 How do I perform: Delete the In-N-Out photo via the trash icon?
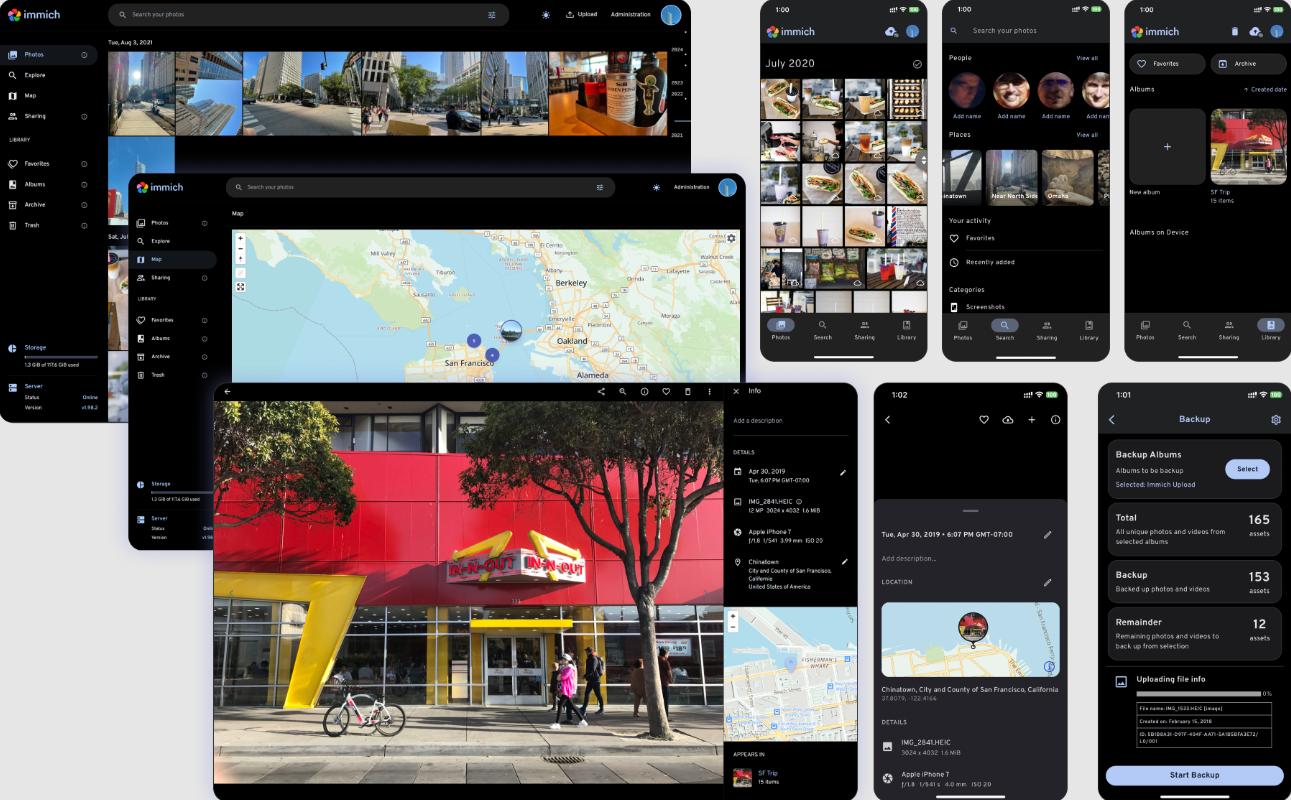coord(688,392)
